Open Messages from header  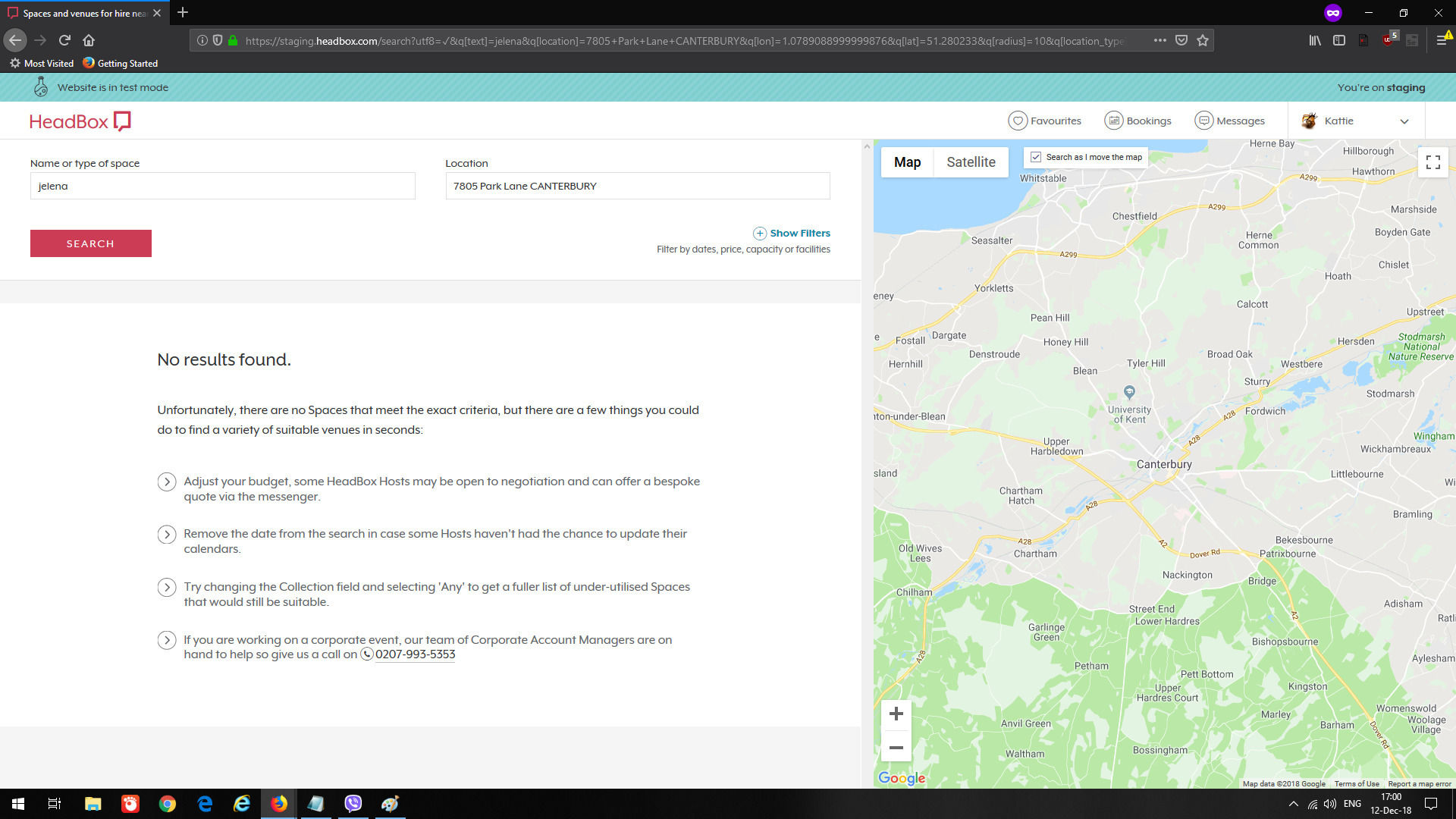pos(1229,121)
